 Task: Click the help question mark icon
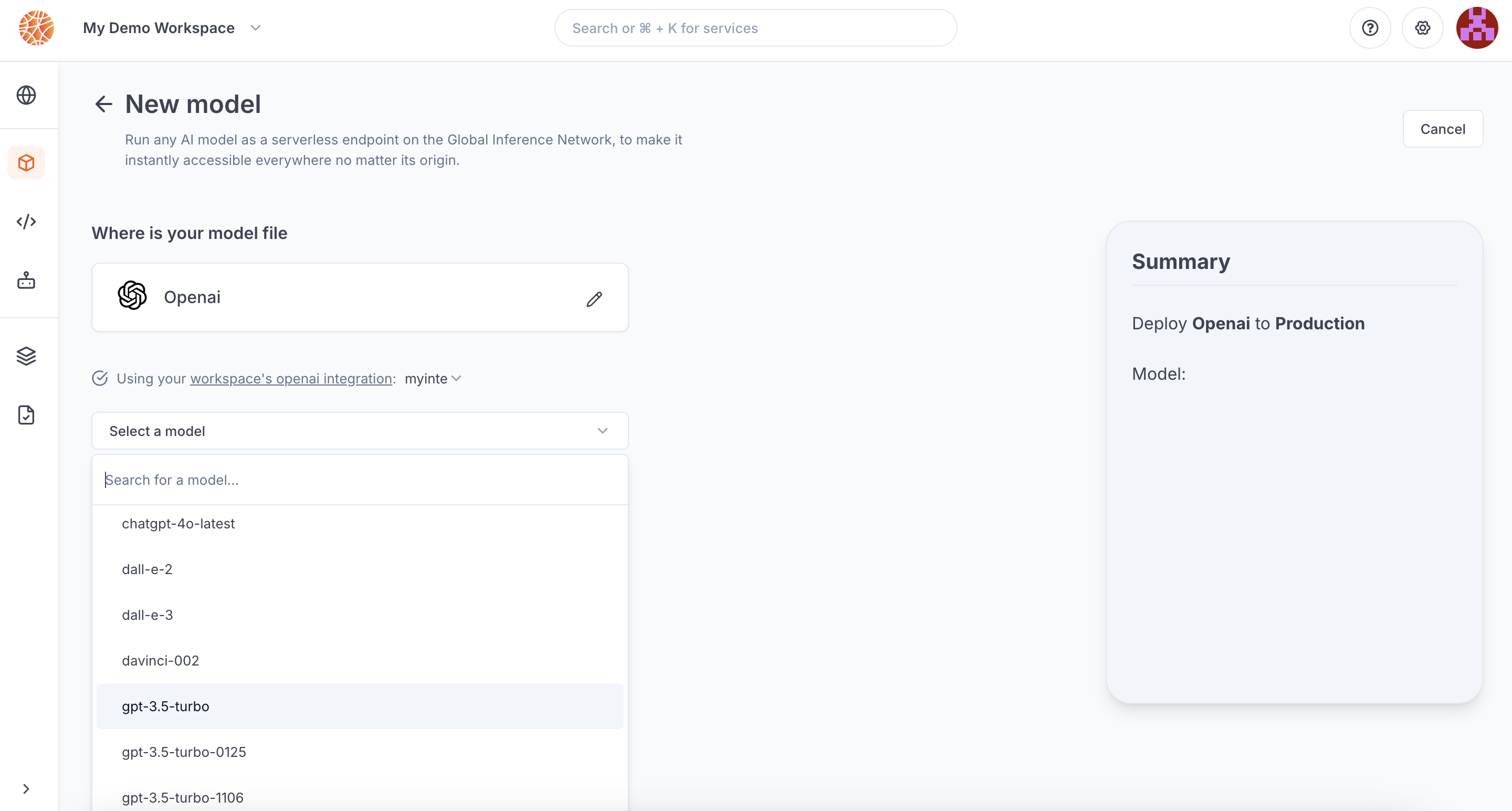click(x=1369, y=28)
